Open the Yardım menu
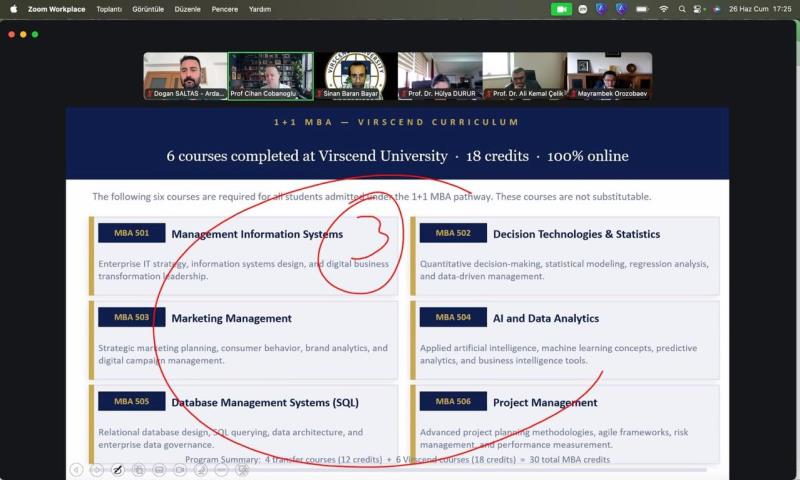Image resolution: width=800 pixels, height=480 pixels. coord(260,9)
